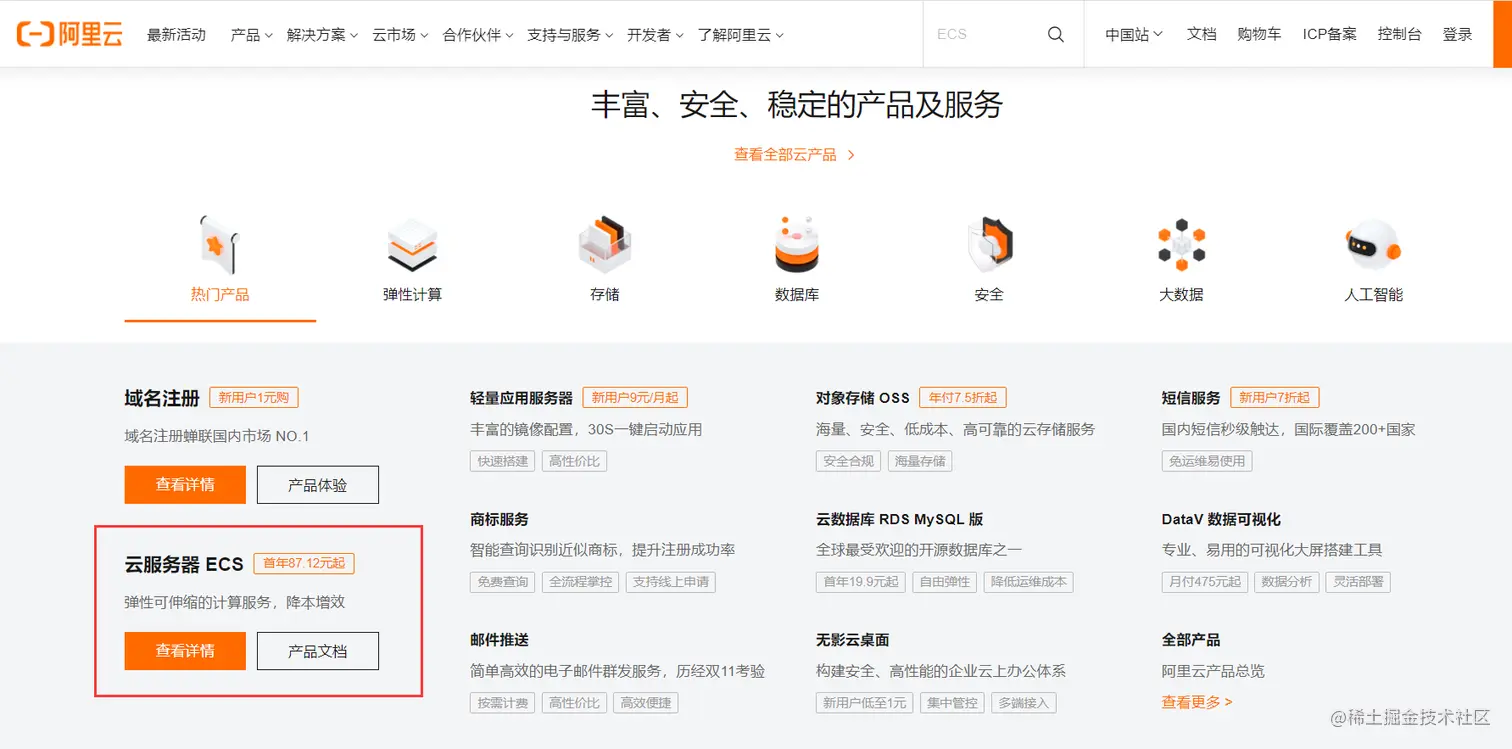
Task: Click 查看详情 under 域名注册
Action: click(x=185, y=485)
